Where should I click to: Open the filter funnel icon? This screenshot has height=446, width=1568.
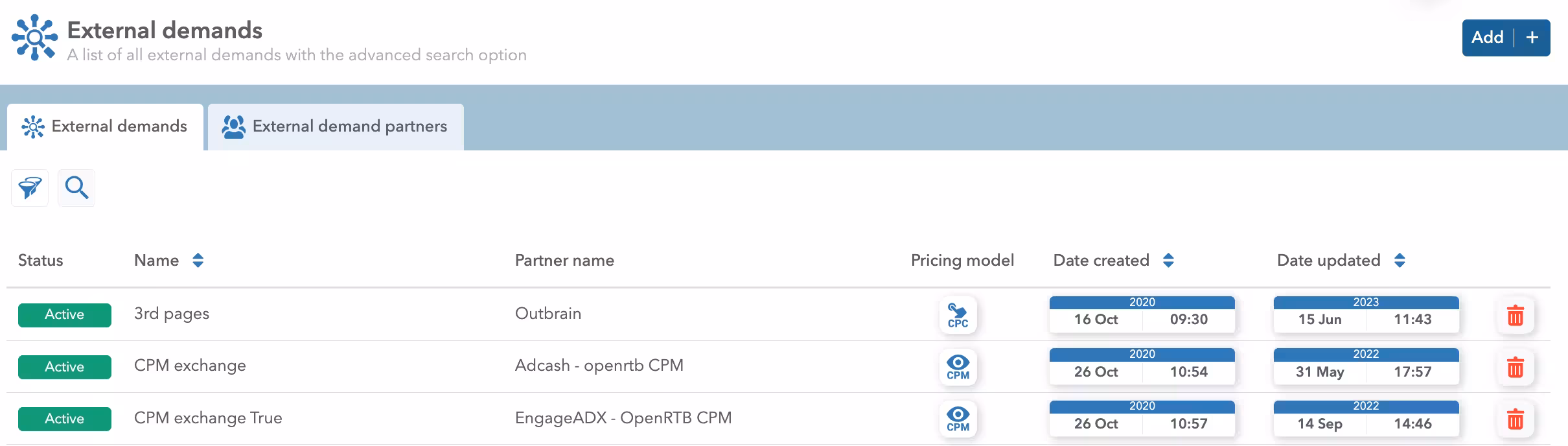coord(30,188)
